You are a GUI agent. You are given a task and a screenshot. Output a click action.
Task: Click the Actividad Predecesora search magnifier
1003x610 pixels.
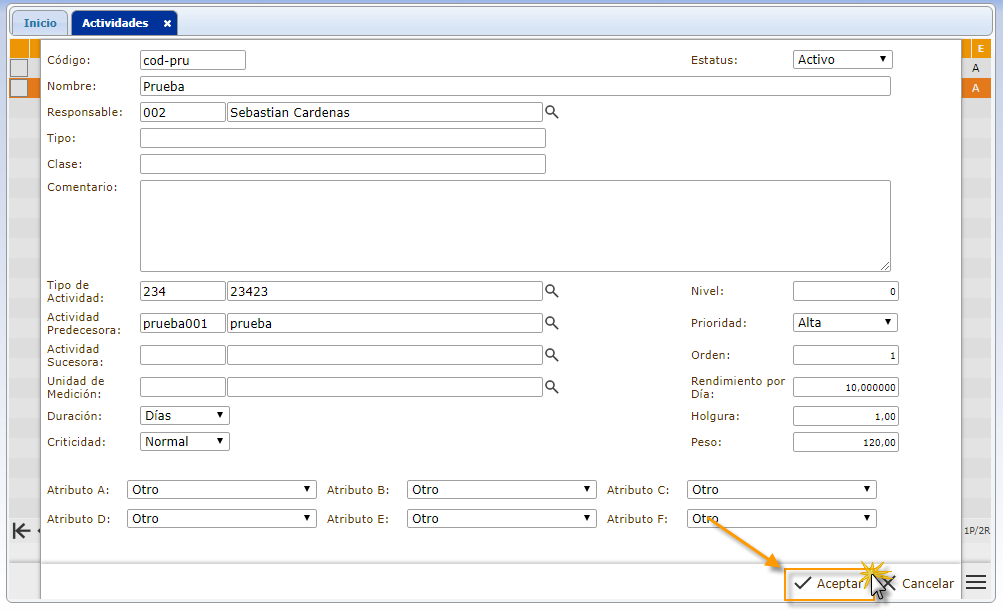[x=551, y=323]
